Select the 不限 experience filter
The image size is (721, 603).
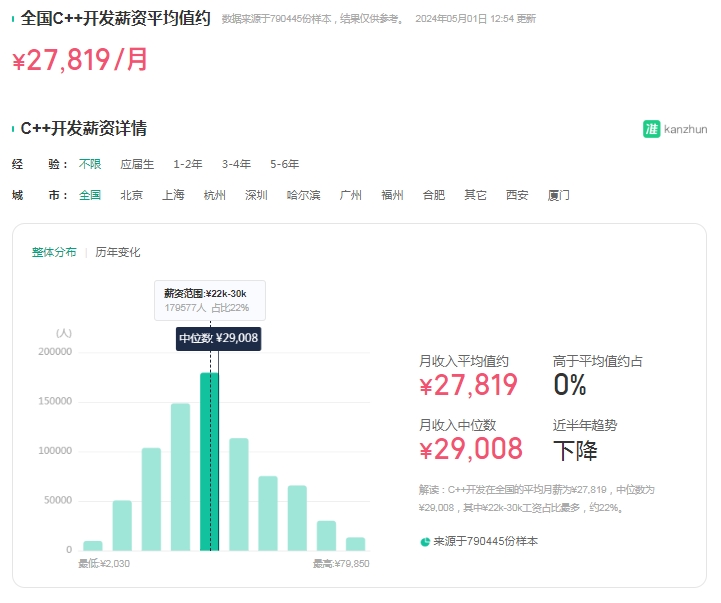click(x=90, y=164)
